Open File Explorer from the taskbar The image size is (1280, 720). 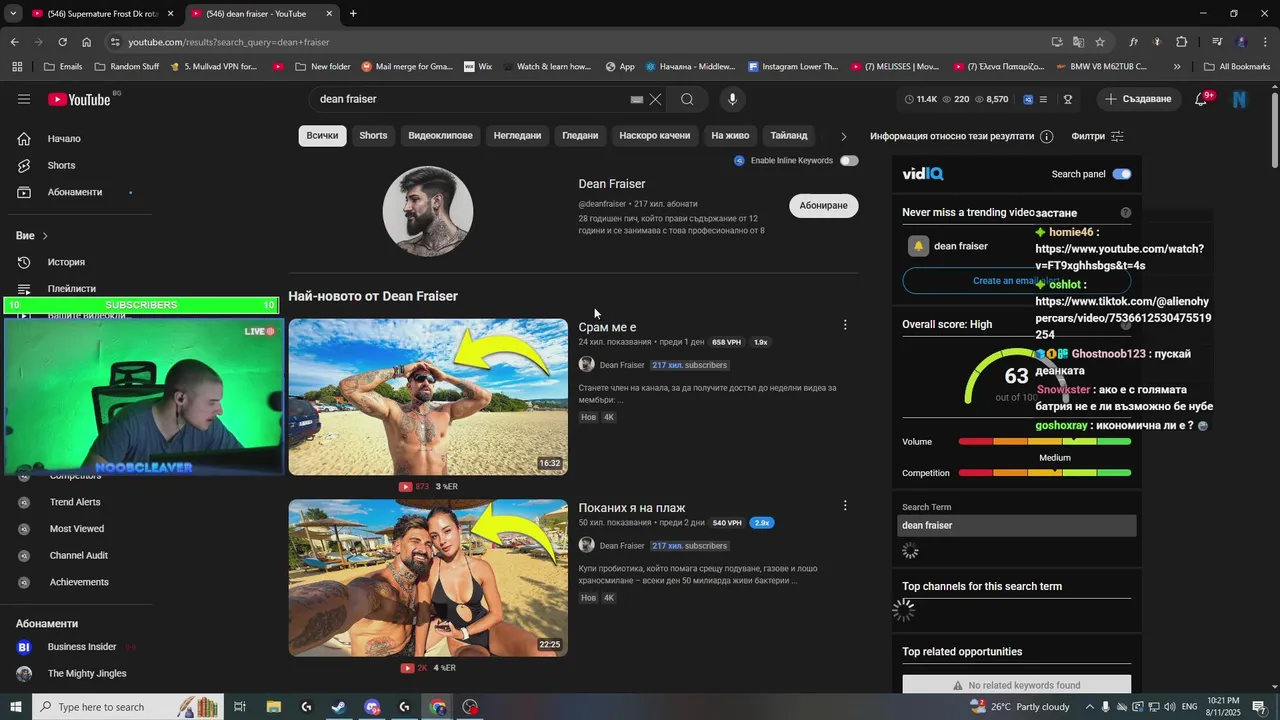(x=273, y=707)
